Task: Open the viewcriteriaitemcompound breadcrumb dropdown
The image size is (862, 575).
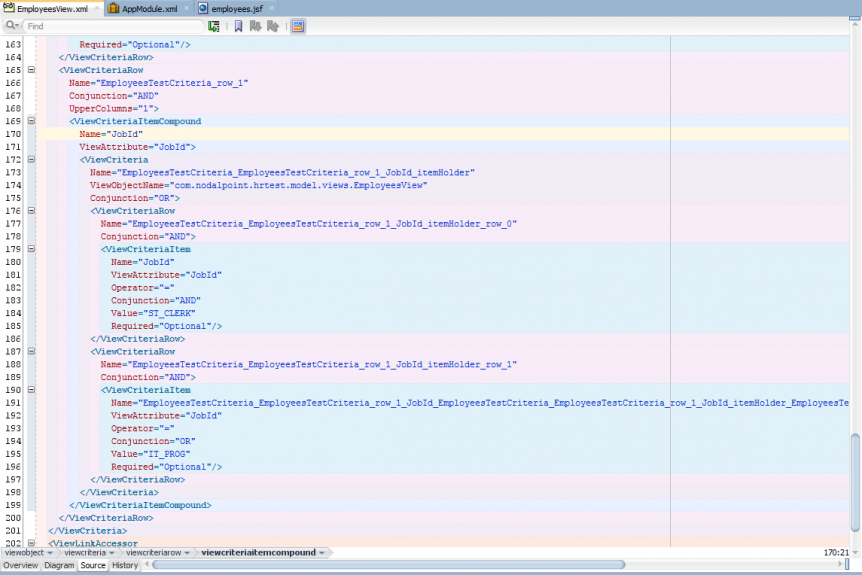Action: click(322, 552)
